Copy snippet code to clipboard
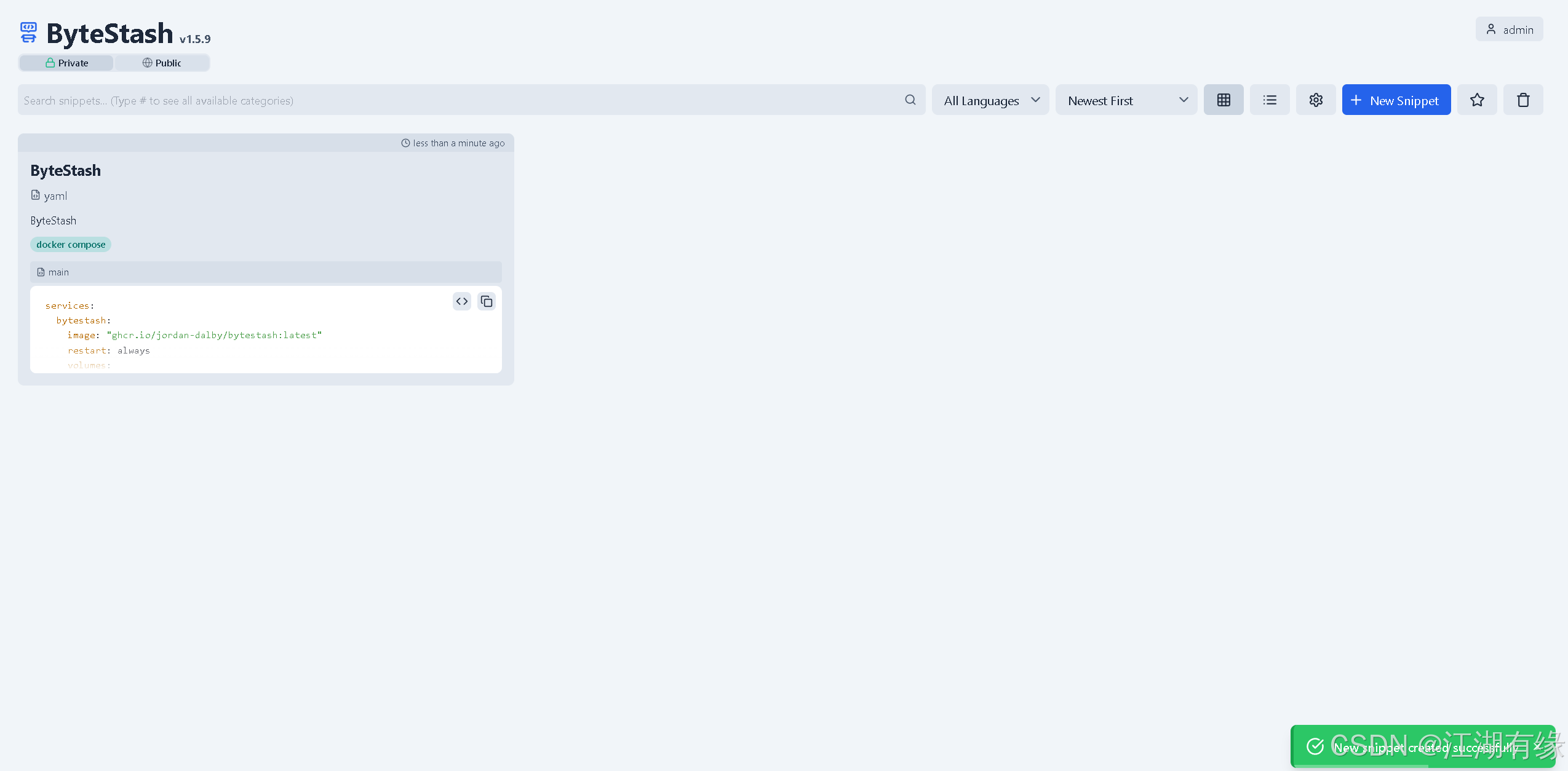The height and width of the screenshot is (771, 1568). pos(486,301)
